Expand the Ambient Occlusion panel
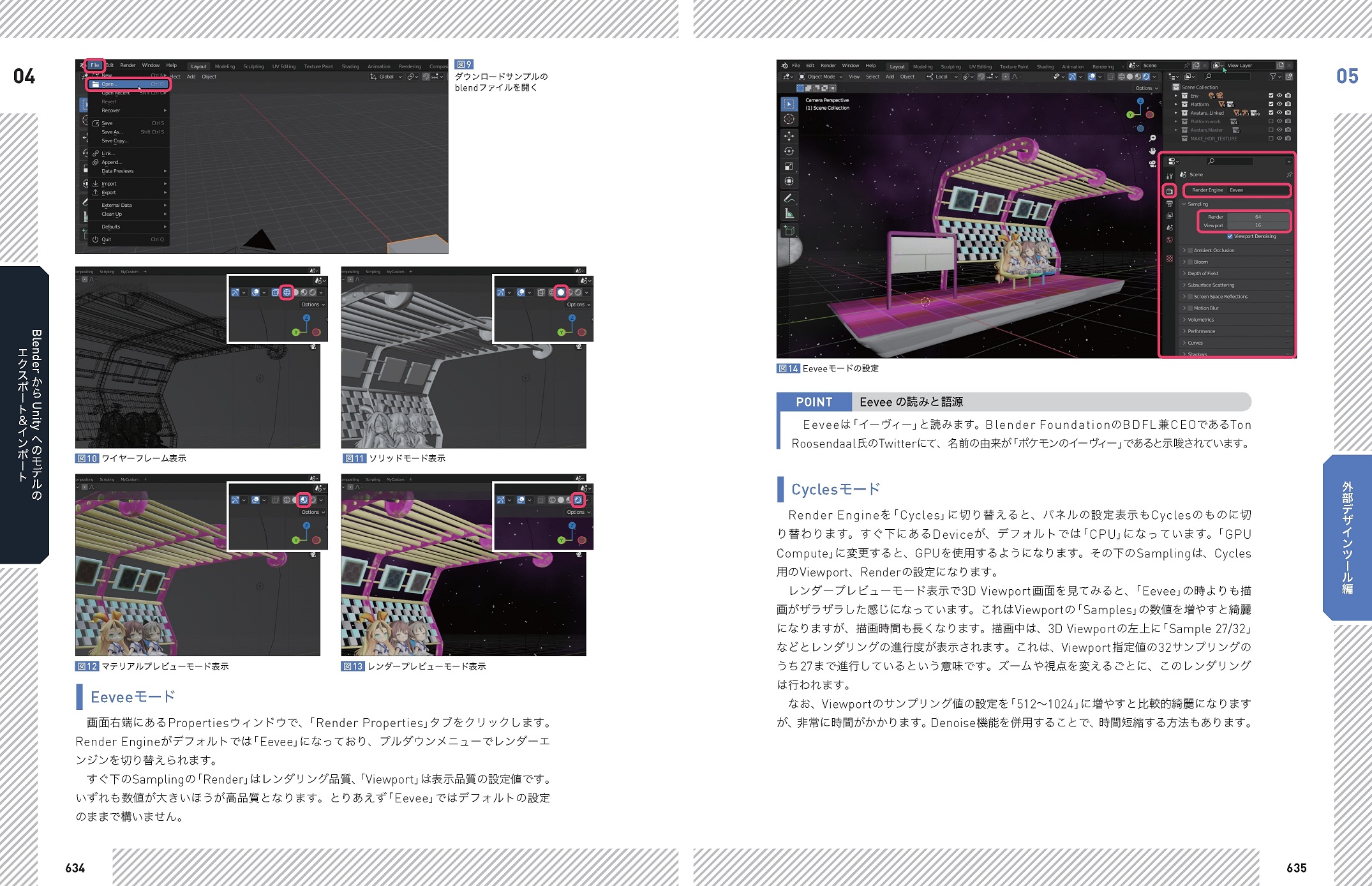 pyautogui.click(x=1184, y=250)
